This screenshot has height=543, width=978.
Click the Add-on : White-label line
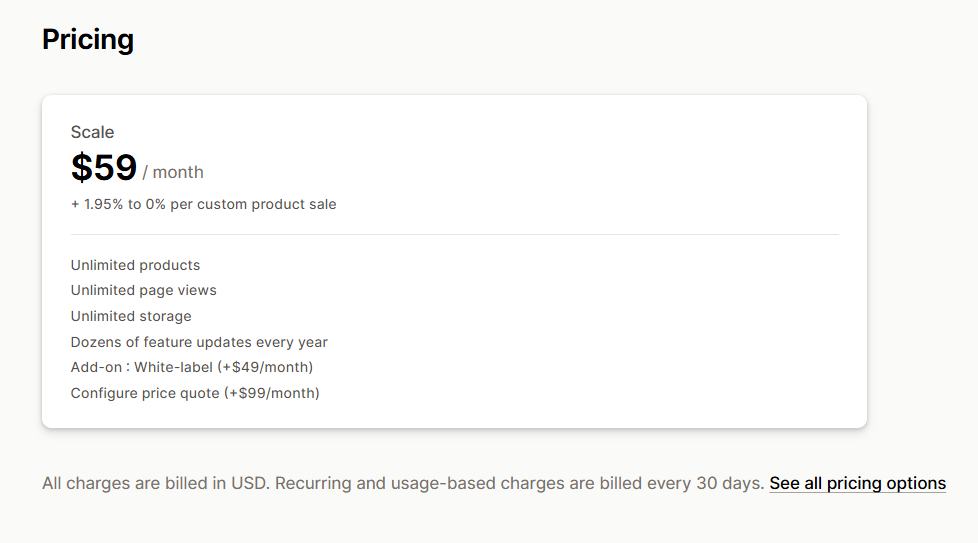[x=191, y=367]
